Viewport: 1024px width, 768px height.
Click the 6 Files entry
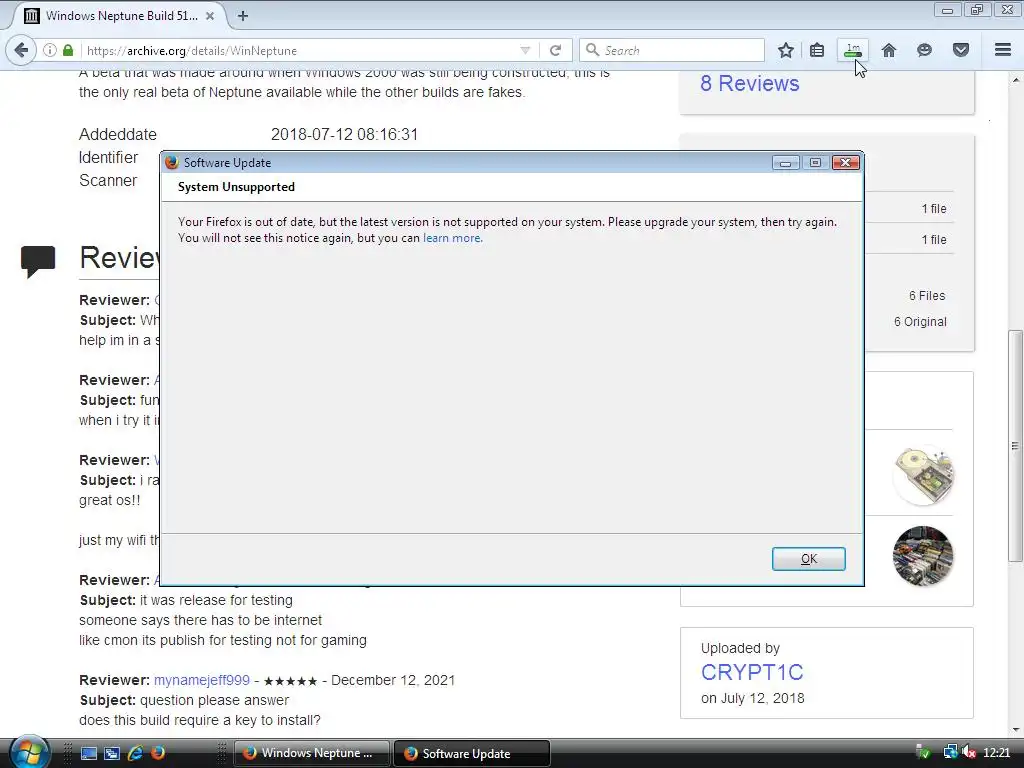(x=927, y=296)
